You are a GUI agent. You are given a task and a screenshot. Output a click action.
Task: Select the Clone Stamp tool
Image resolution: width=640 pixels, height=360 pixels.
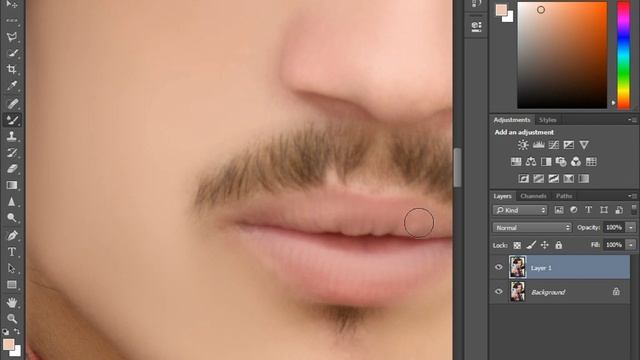pyautogui.click(x=12, y=136)
